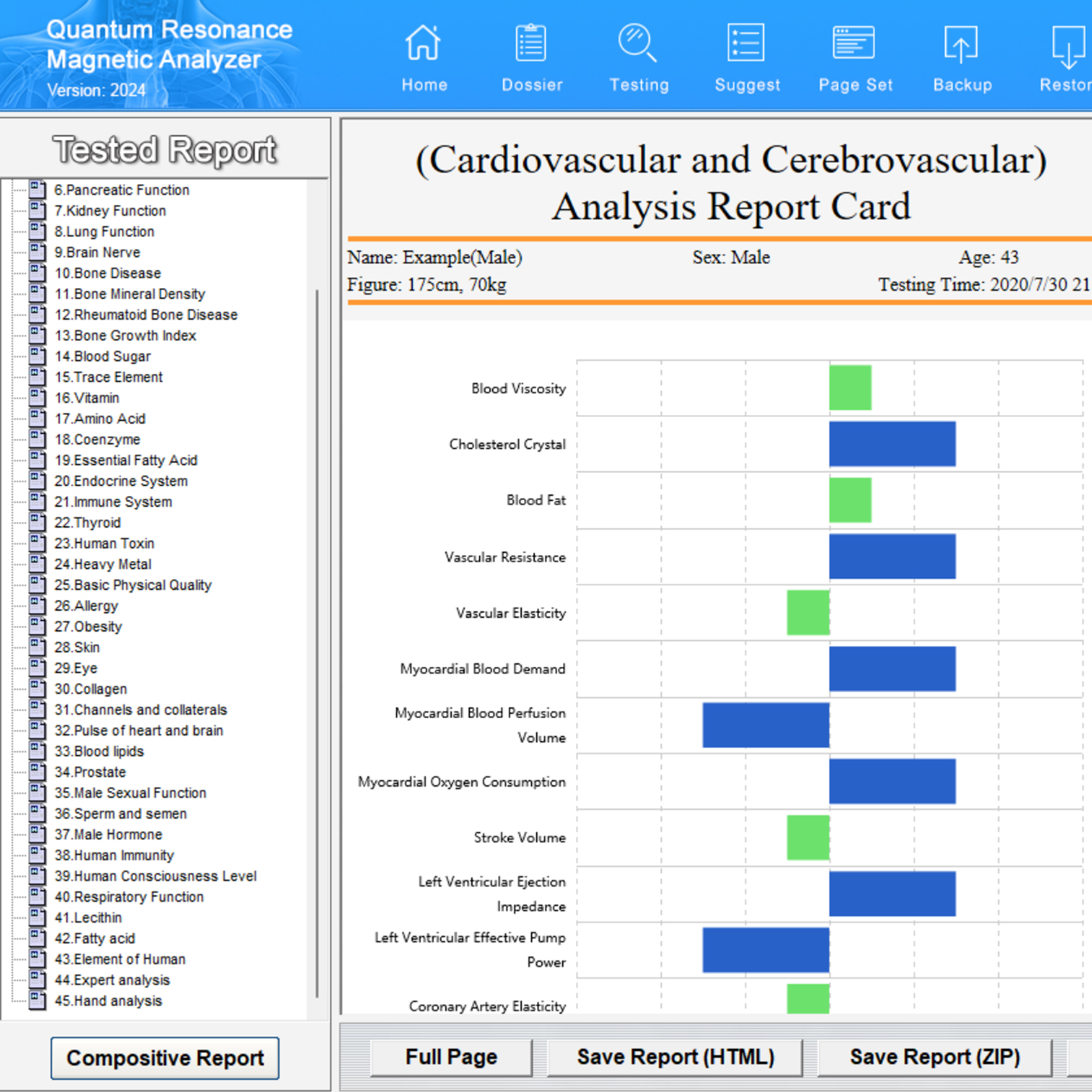Click Save Report (ZIP) button

pos(934,1057)
